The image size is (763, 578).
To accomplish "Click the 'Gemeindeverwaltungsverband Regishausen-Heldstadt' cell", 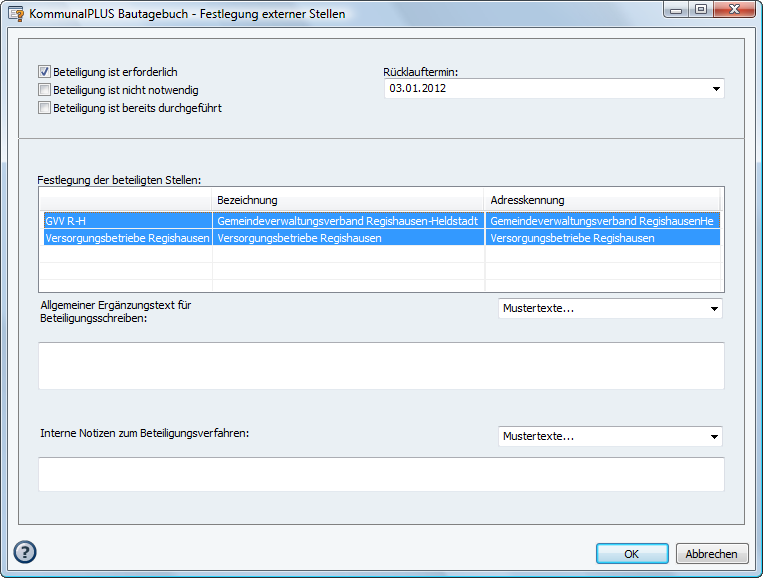I will click(347, 220).
